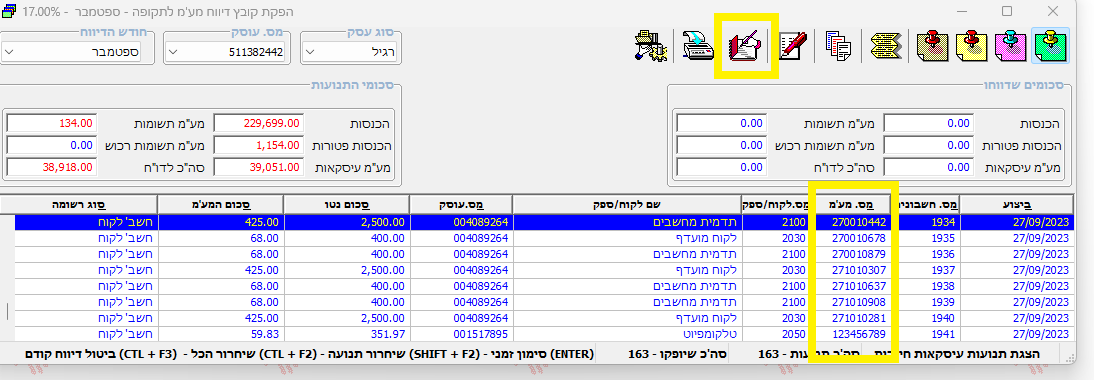Click the מע"מ עיסקאות field showing 39,051.00
The height and width of the screenshot is (380, 1094).
tap(258, 167)
